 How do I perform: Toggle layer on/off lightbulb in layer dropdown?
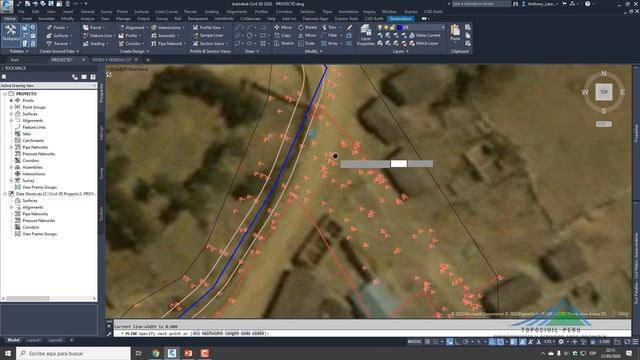[380, 27]
